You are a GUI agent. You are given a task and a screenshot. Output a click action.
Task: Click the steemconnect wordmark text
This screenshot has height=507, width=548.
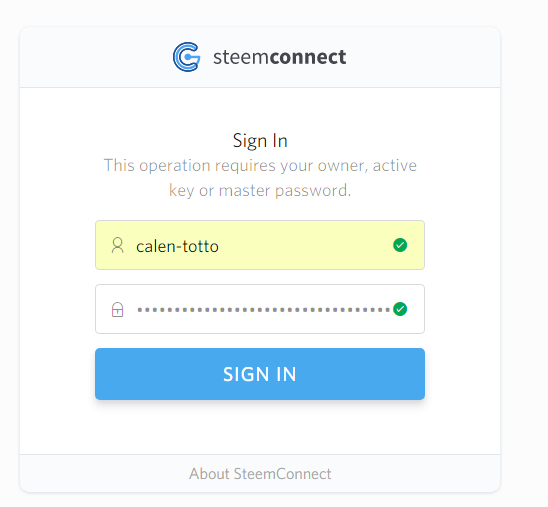280,57
